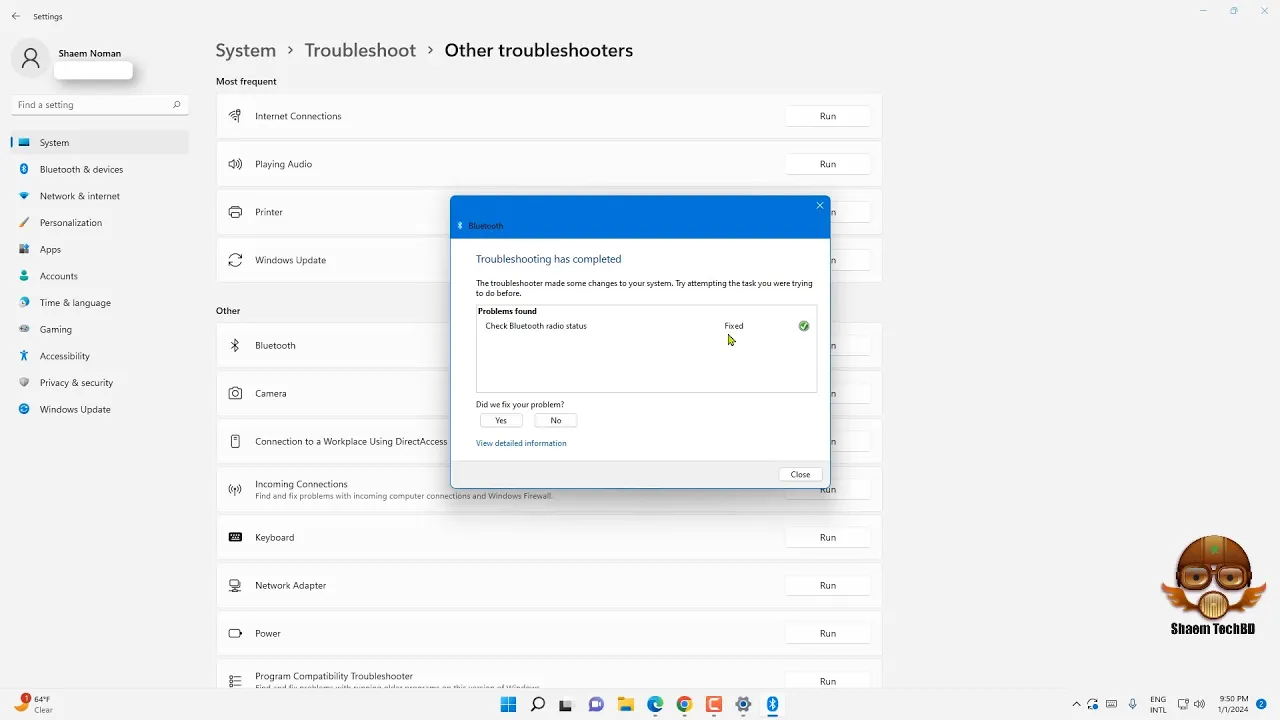The width and height of the screenshot is (1280, 720).
Task: Click Close button in troubleshooter dialog
Action: (800, 474)
